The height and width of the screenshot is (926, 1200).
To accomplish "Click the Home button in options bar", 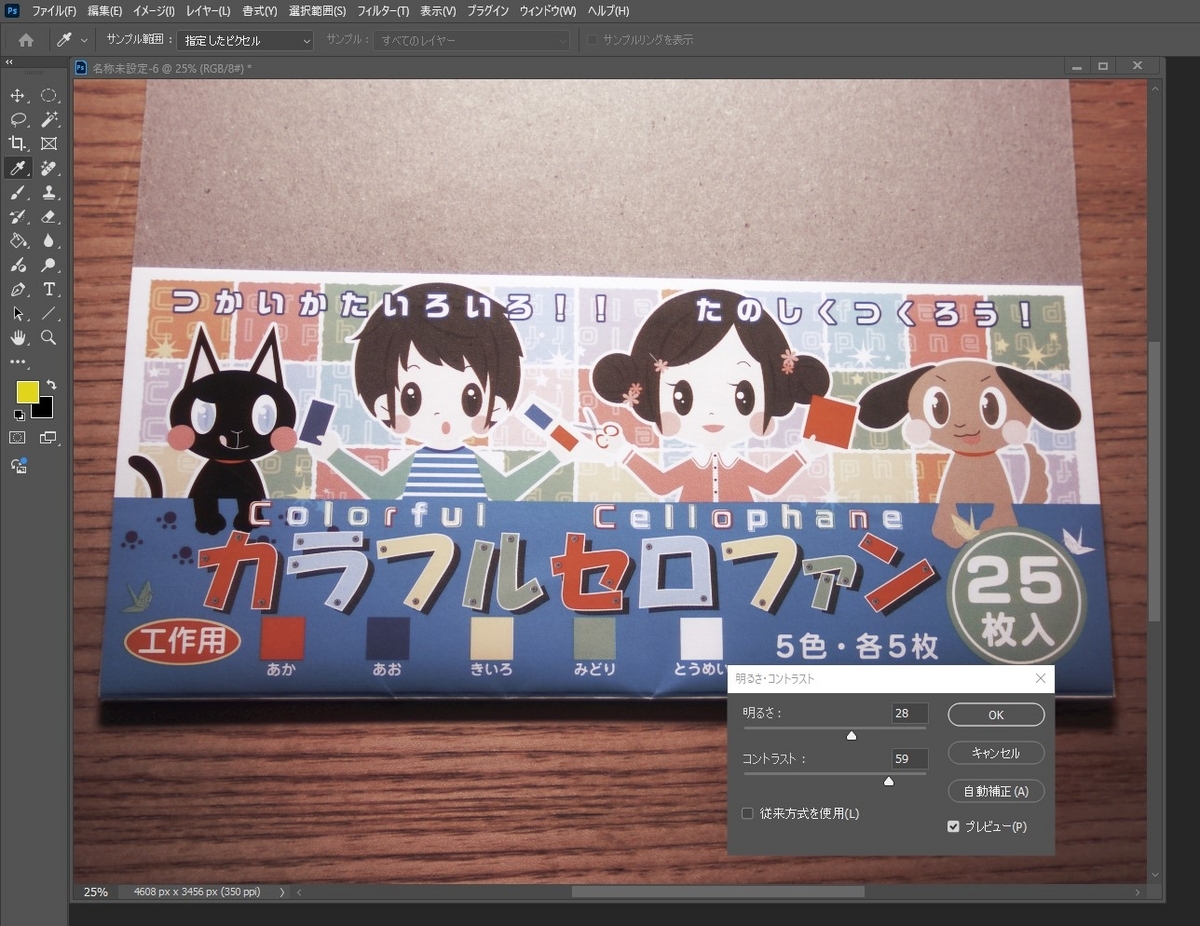I will click(26, 40).
